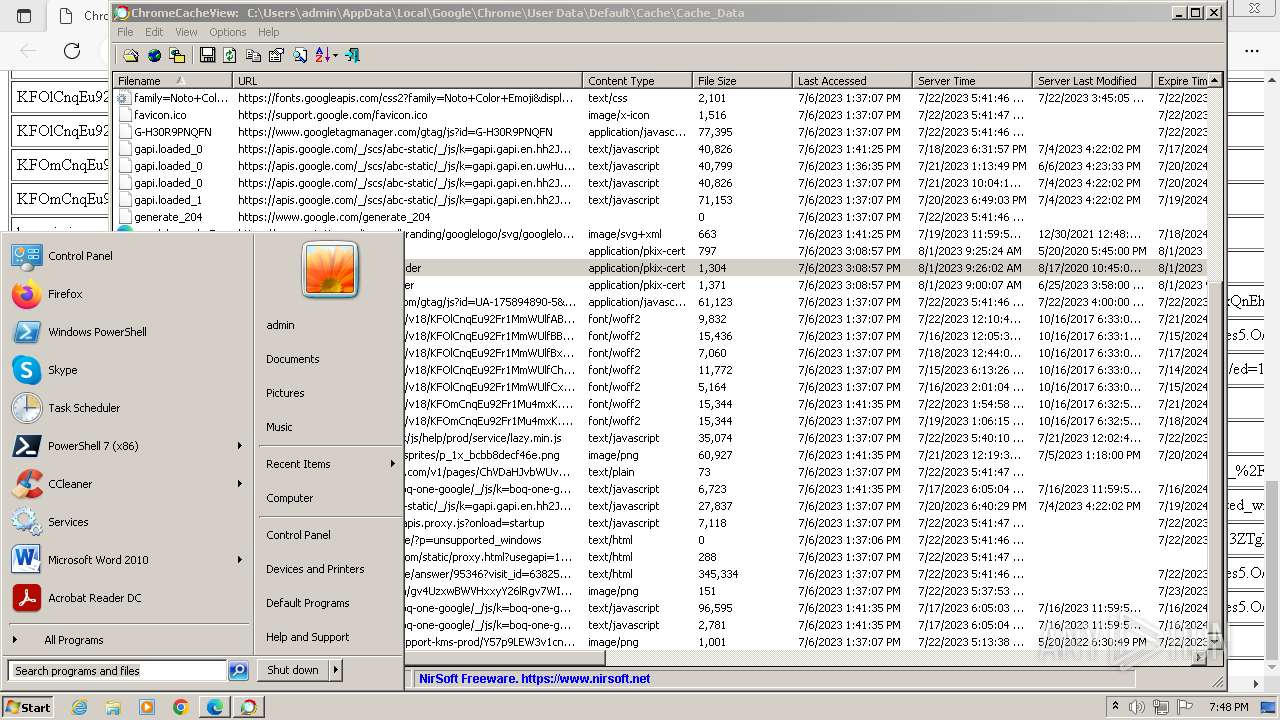Sort by the URL column header
This screenshot has width=1280, height=720.
pyautogui.click(x=407, y=81)
